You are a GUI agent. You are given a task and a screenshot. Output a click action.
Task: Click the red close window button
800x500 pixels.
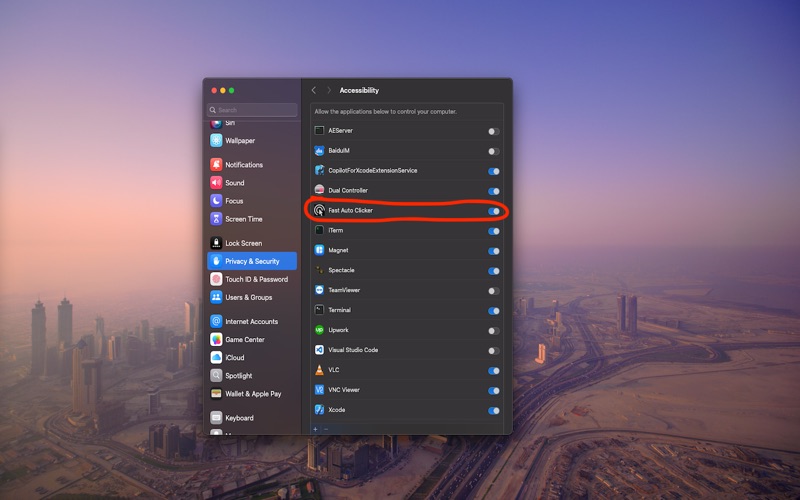click(x=214, y=90)
